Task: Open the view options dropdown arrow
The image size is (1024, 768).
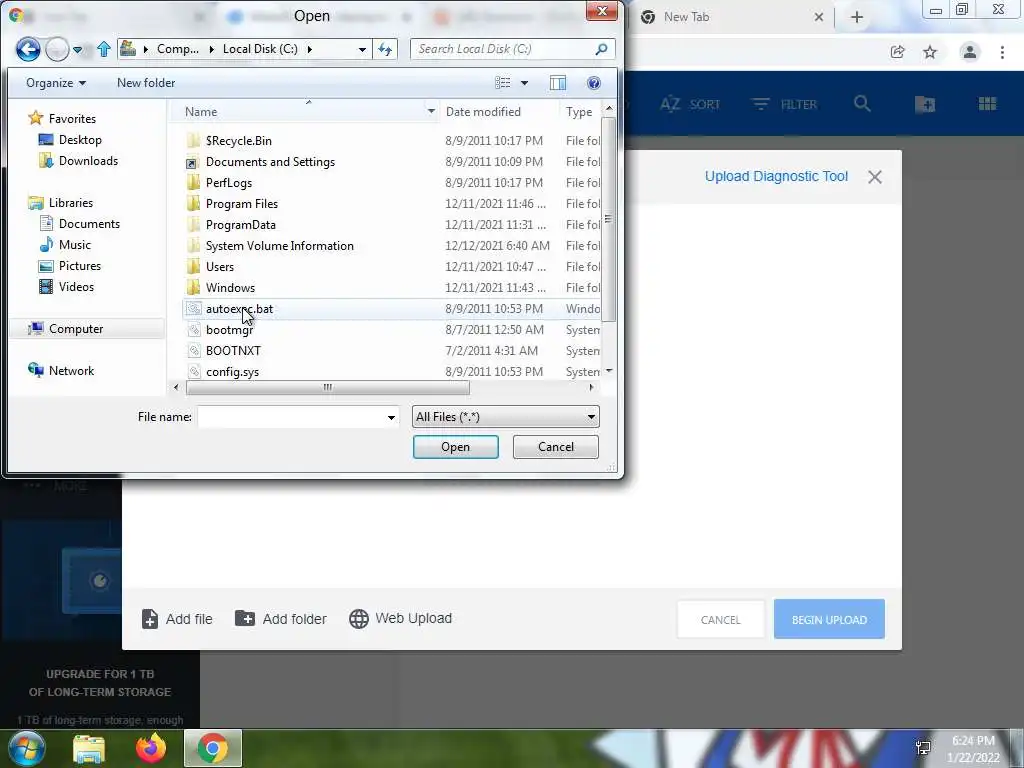Action: pyautogui.click(x=524, y=83)
